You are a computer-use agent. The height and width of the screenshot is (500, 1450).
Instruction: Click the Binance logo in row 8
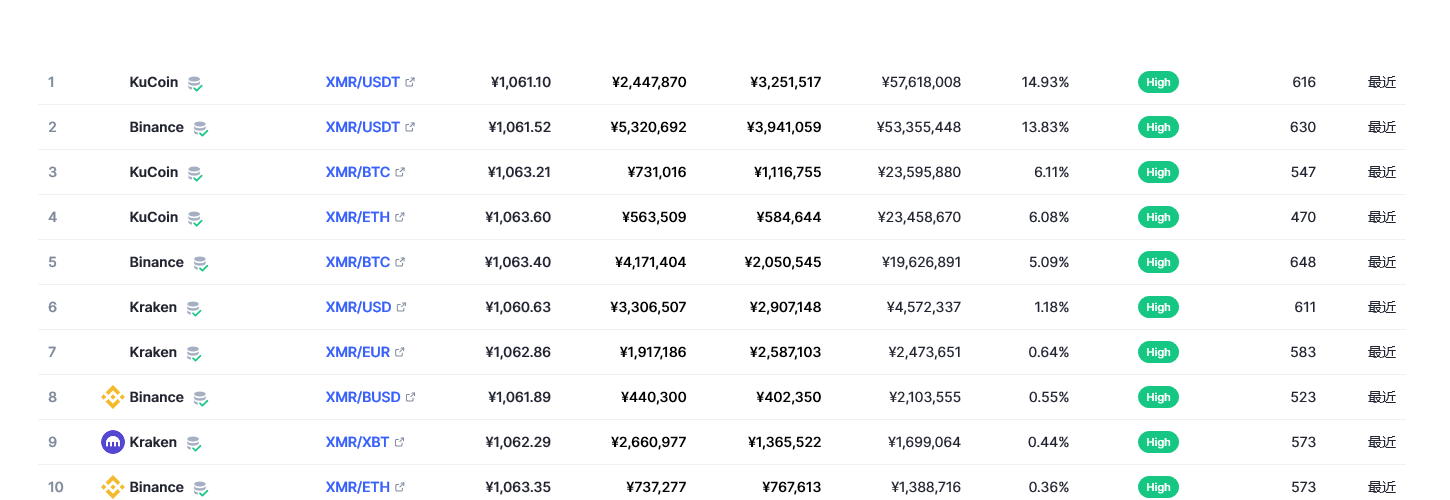click(x=113, y=397)
